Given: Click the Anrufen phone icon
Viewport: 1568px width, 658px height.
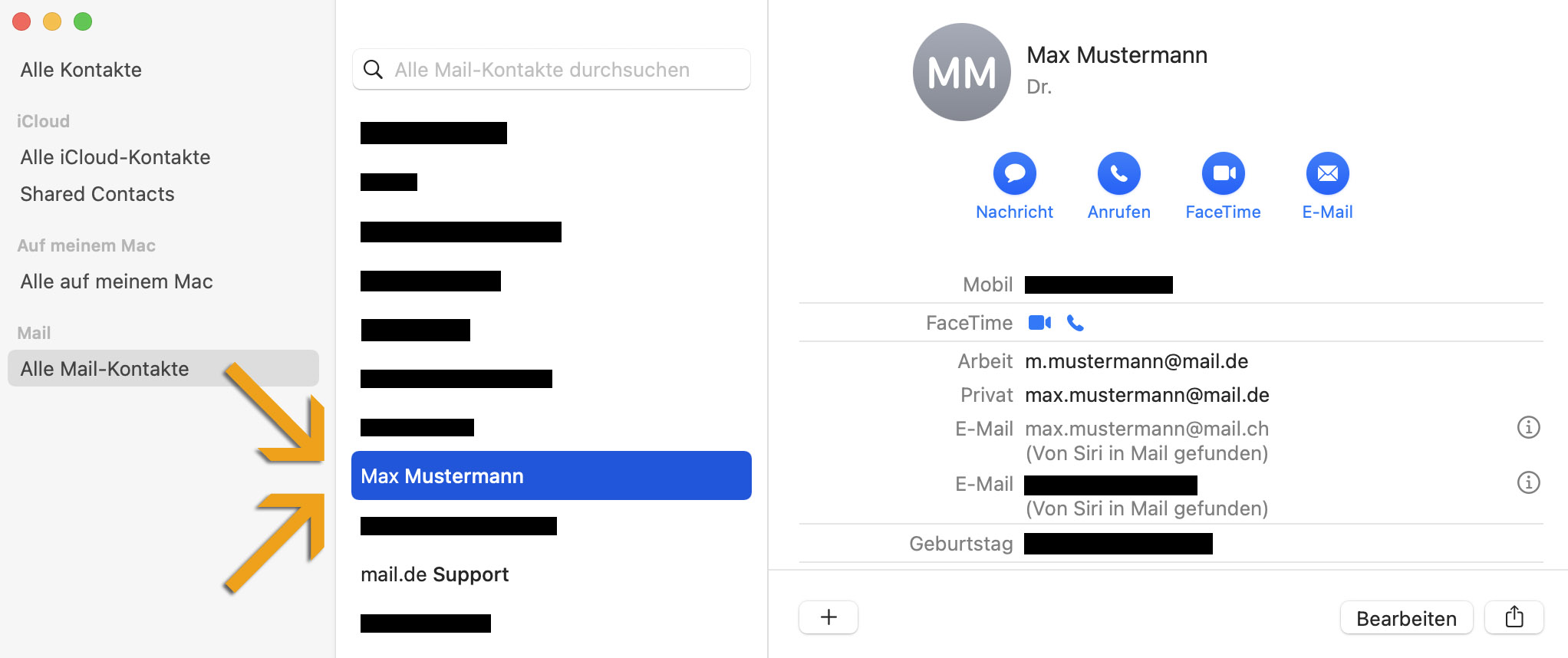Looking at the screenshot, I should click(x=1118, y=173).
